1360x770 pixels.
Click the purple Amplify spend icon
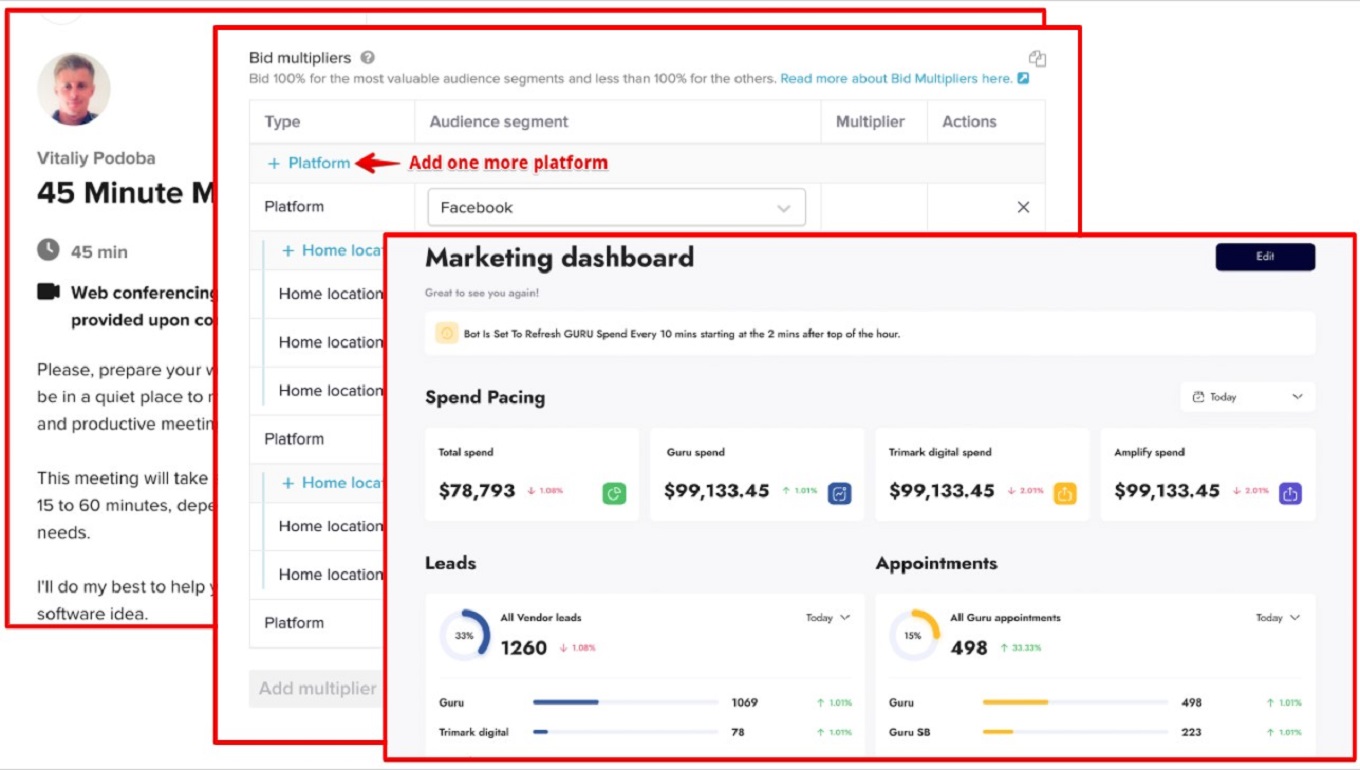coord(1290,493)
